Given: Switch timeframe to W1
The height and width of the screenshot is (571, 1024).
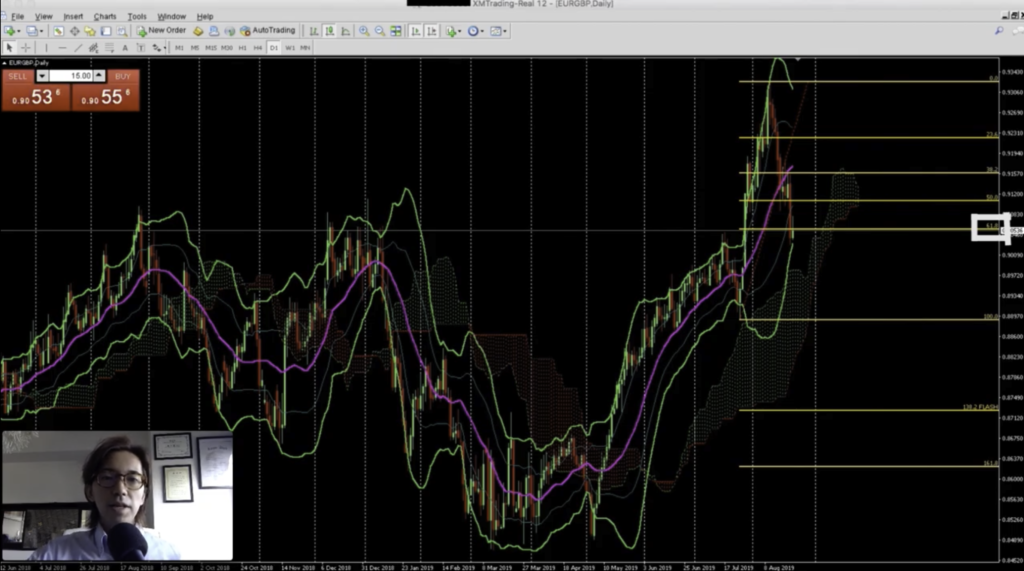Looking at the screenshot, I should pos(290,48).
